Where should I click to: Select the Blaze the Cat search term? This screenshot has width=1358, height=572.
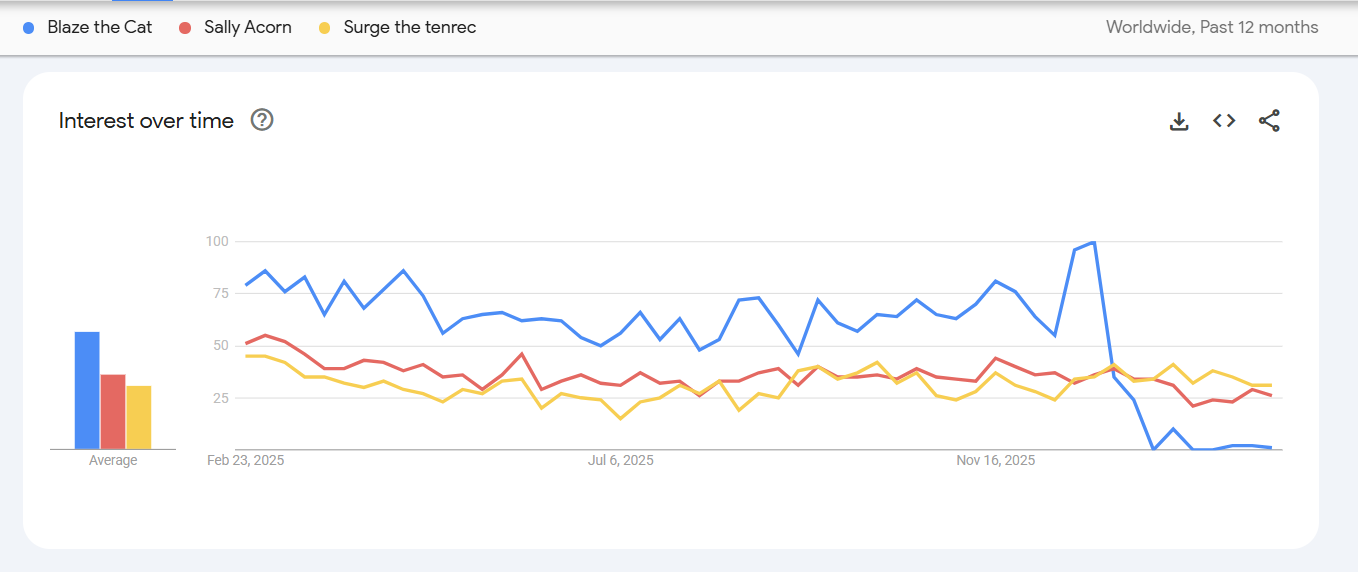point(100,28)
